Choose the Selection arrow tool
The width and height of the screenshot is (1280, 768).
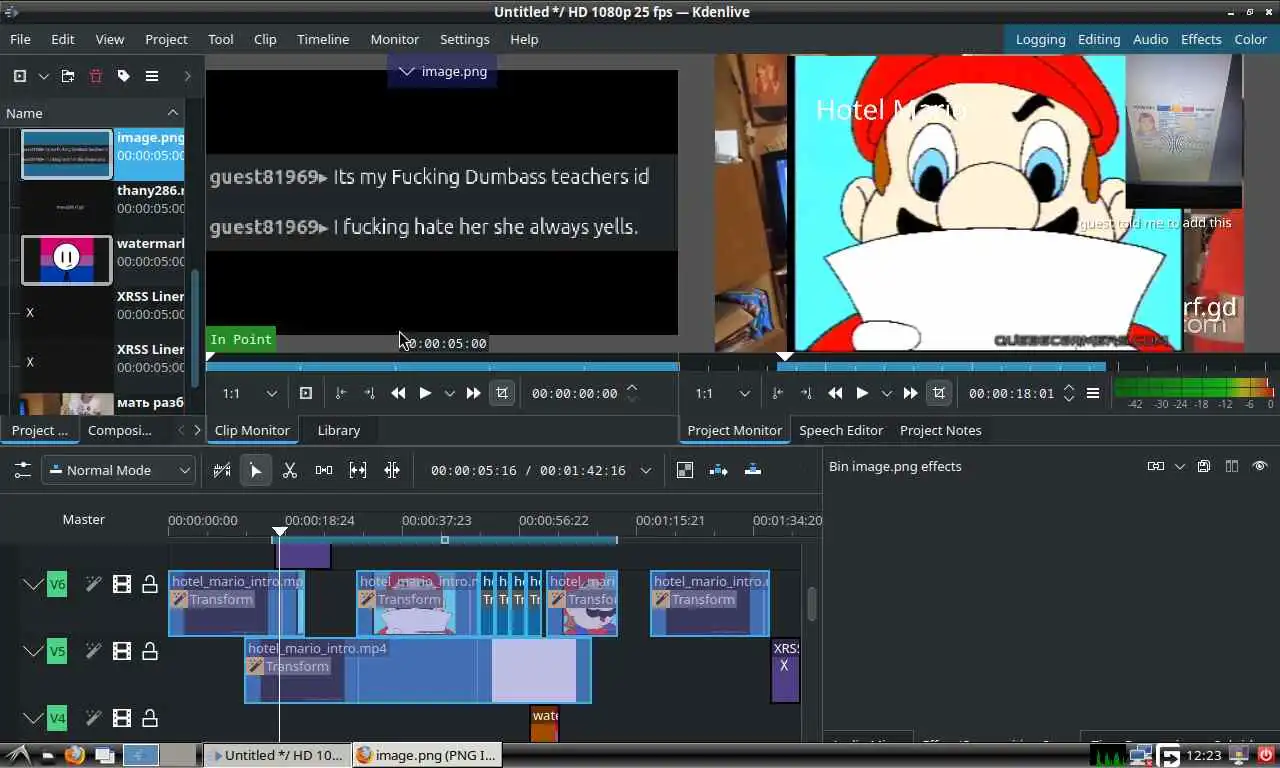256,470
